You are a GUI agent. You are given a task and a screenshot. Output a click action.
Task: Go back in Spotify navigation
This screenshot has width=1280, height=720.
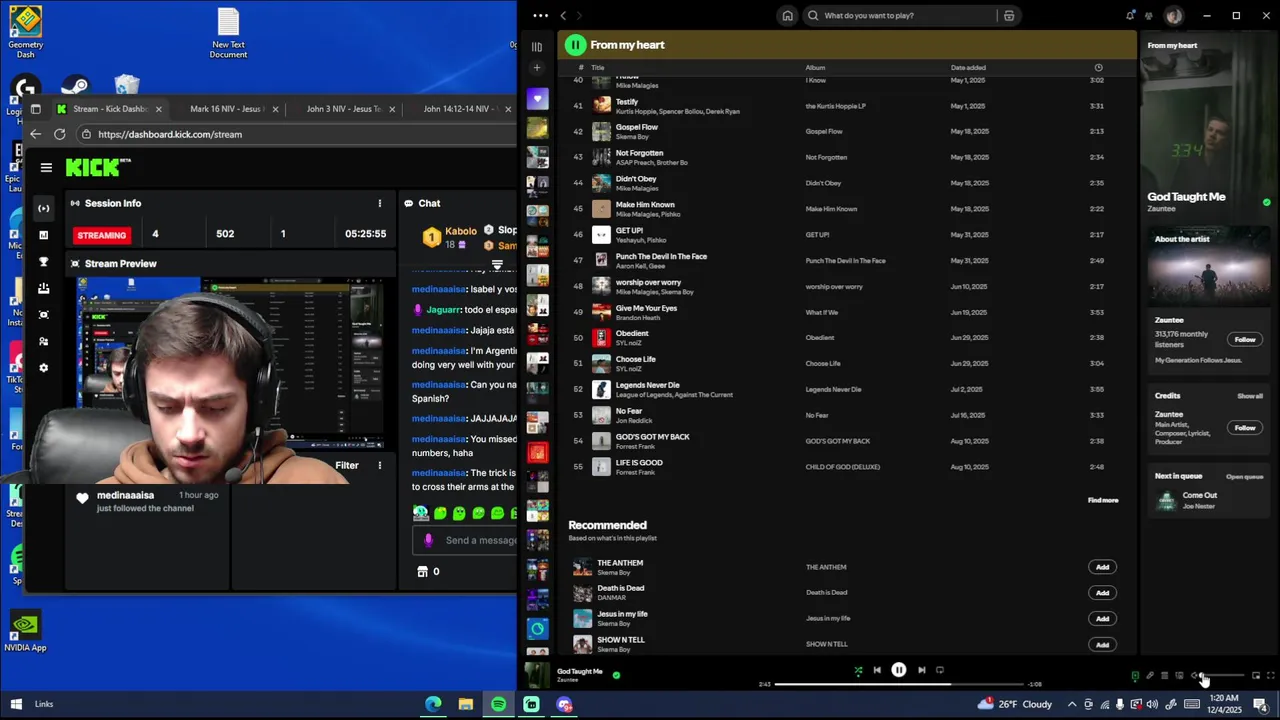[x=563, y=15]
